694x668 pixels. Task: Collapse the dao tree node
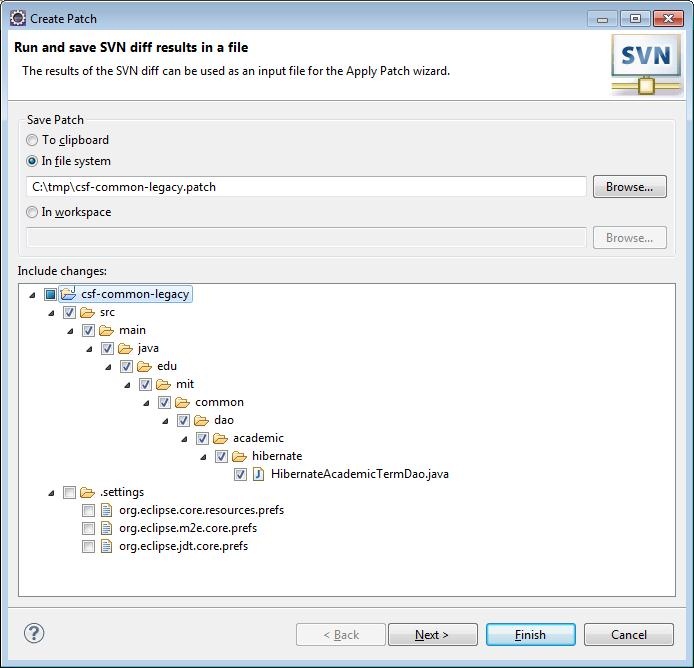166,421
